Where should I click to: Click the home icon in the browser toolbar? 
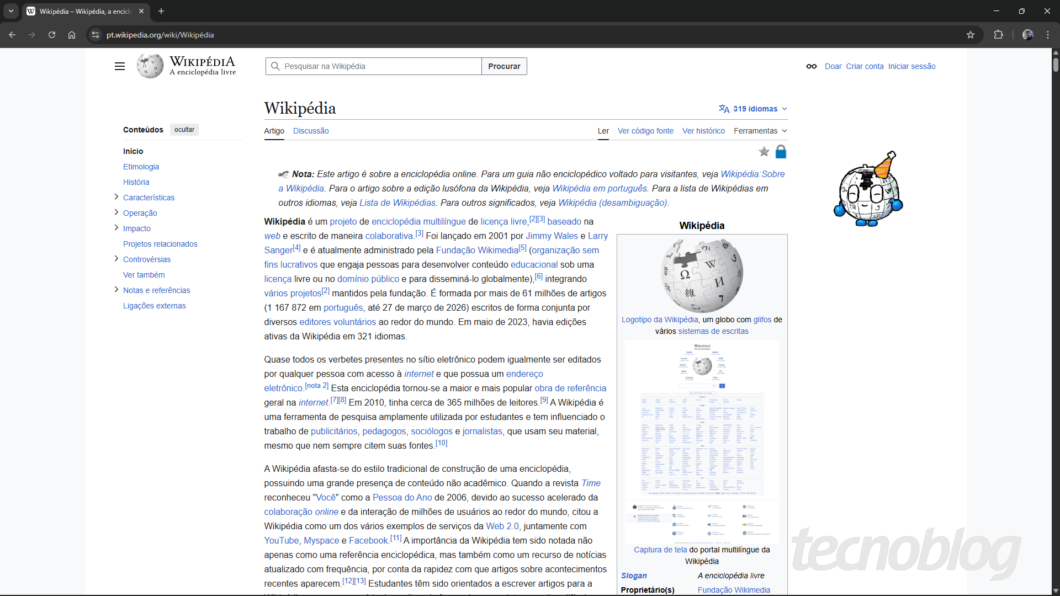point(70,33)
